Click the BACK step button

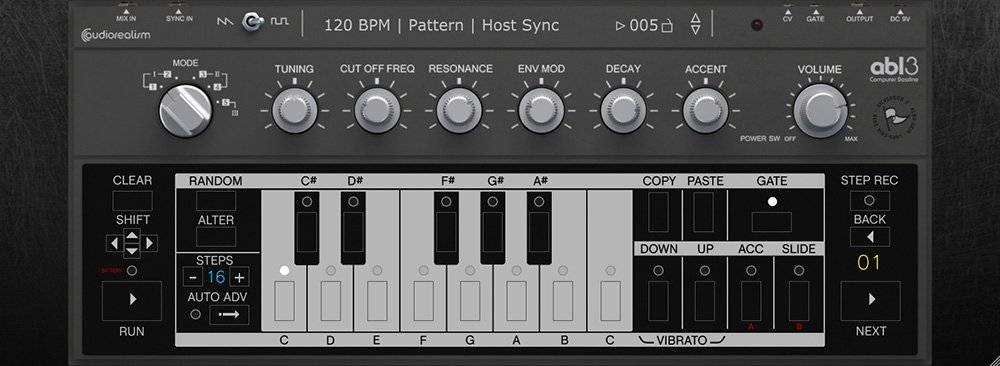(x=869, y=237)
